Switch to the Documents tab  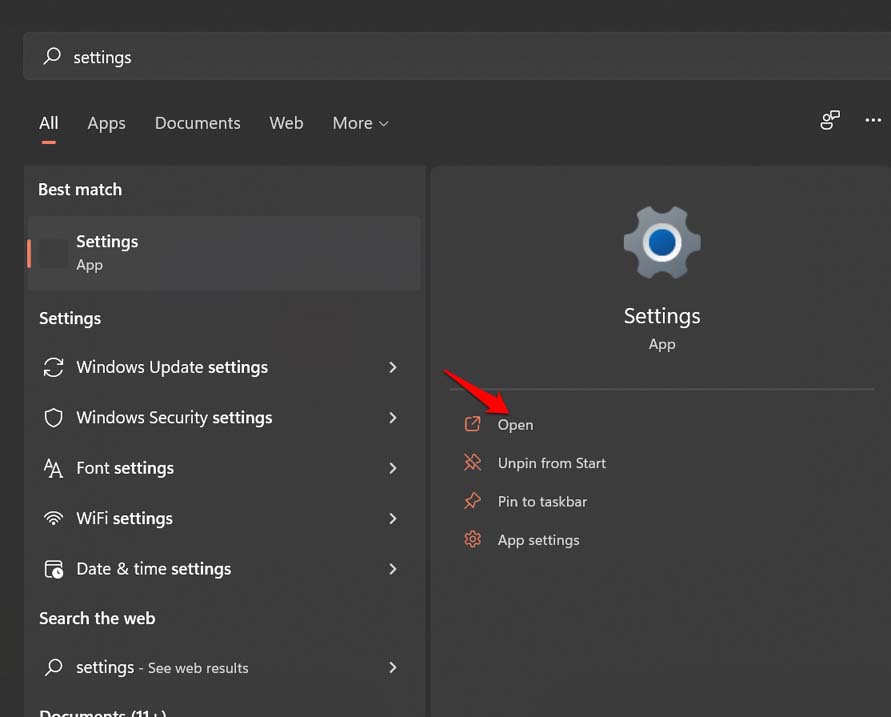pos(197,123)
